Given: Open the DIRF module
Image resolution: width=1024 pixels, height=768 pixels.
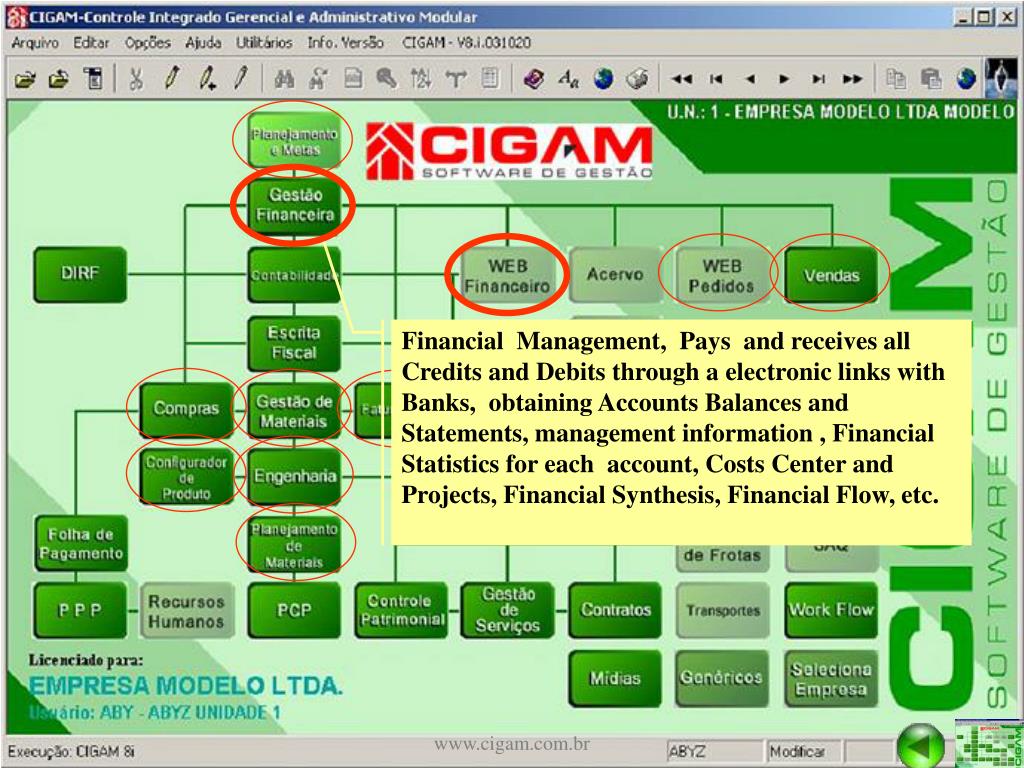Looking at the screenshot, I should [80, 274].
